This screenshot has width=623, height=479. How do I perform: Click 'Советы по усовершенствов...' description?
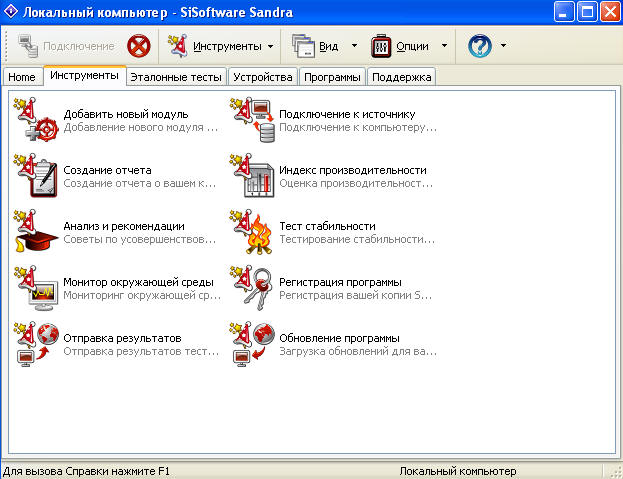139,240
